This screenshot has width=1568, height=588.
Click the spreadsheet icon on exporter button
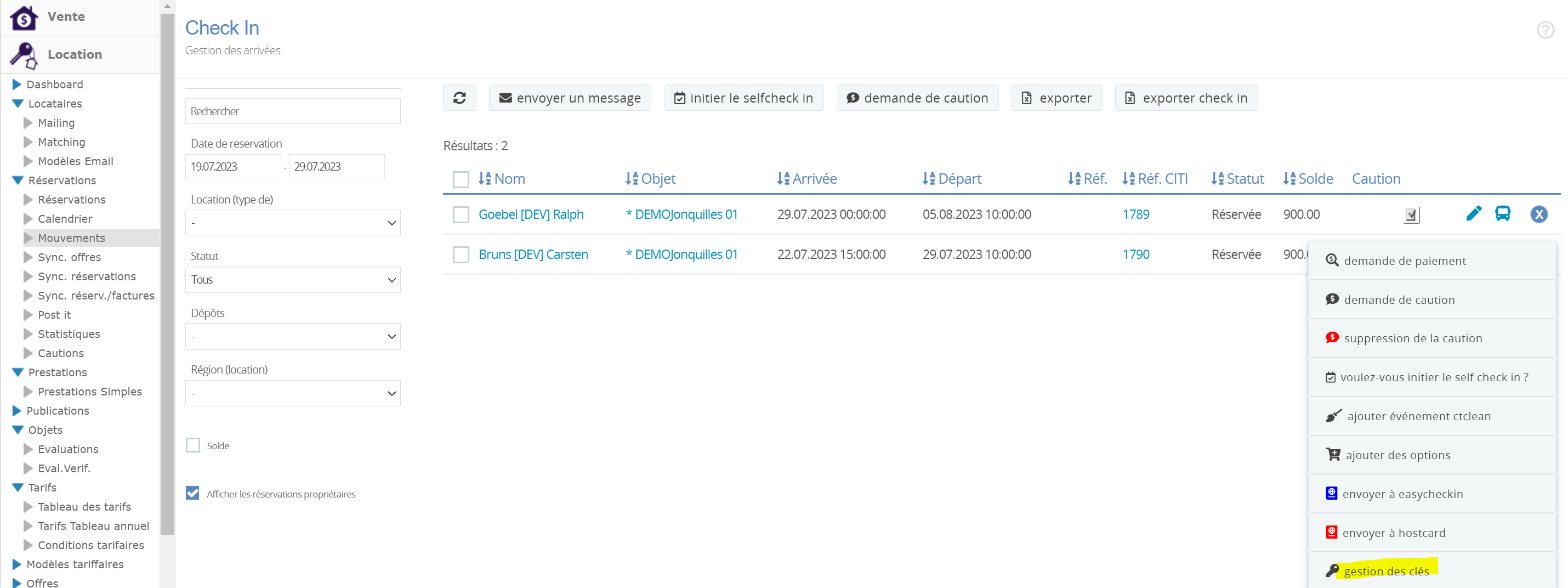point(1026,98)
